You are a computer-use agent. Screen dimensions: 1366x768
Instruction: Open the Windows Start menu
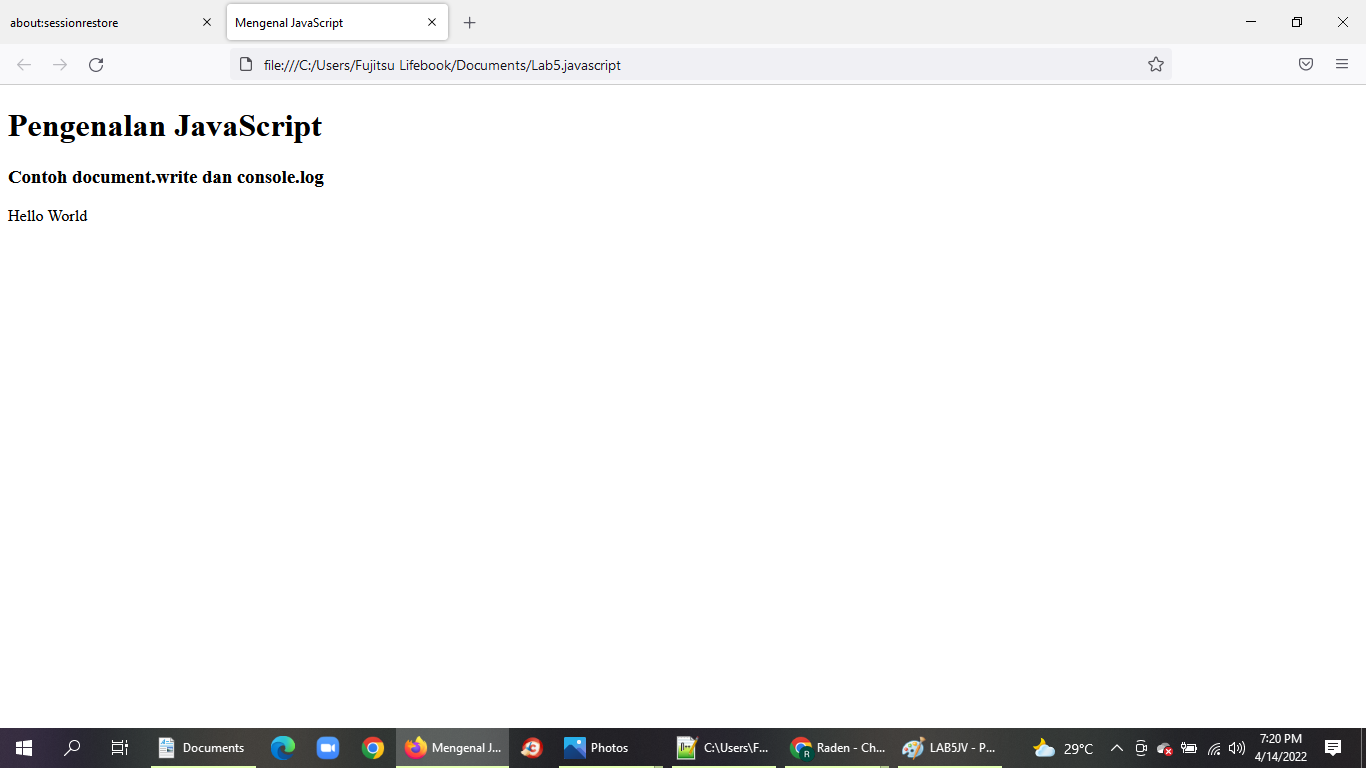pyautogui.click(x=24, y=748)
